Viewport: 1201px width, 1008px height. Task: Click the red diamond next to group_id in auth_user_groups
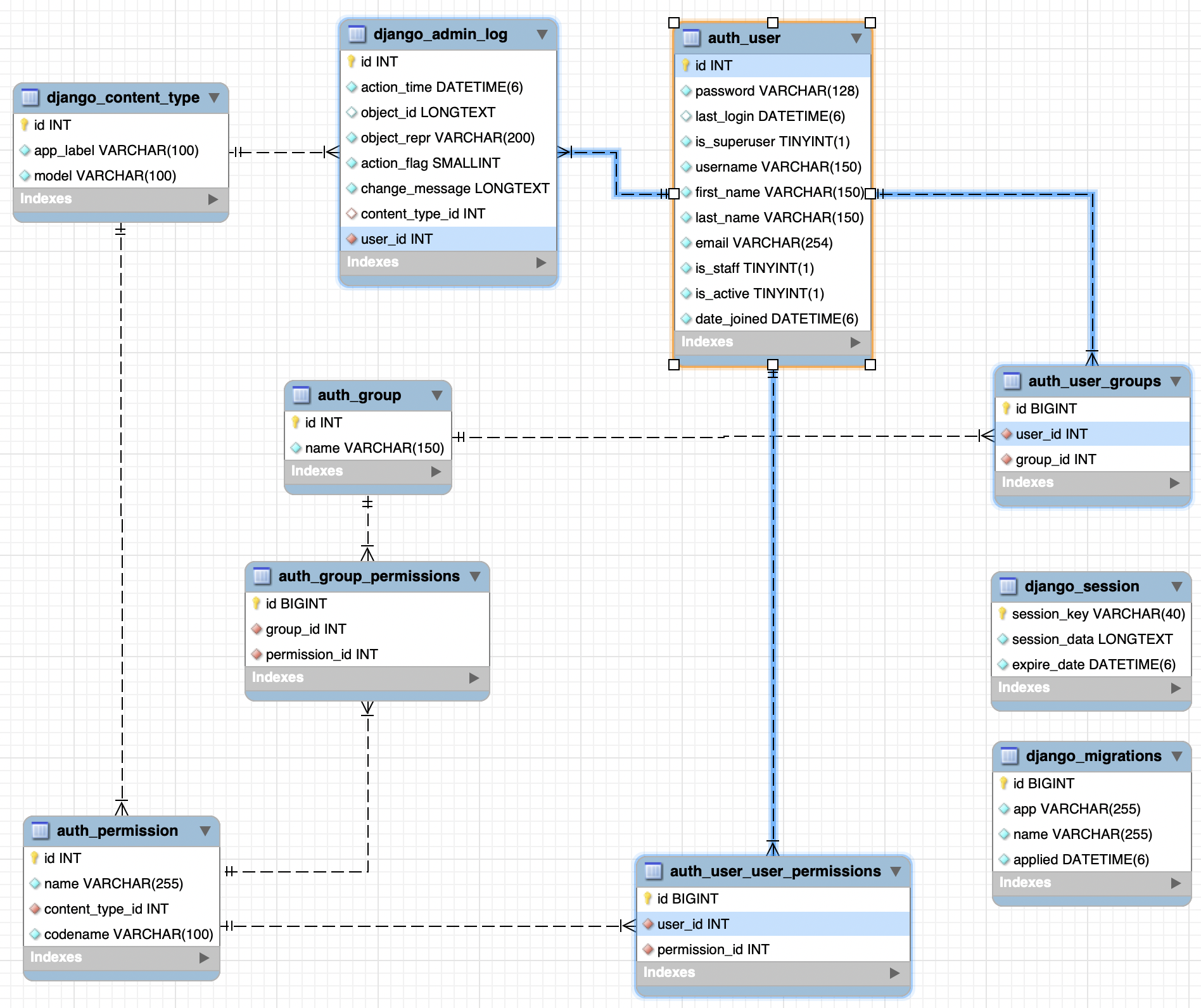click(1007, 460)
